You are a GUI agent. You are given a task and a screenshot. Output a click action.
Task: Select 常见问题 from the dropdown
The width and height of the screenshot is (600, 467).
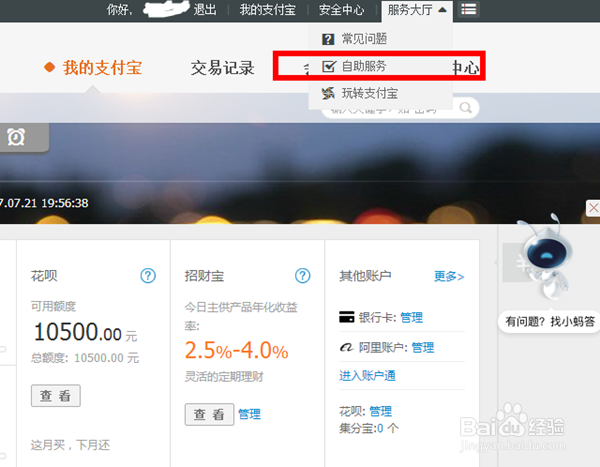(364, 39)
